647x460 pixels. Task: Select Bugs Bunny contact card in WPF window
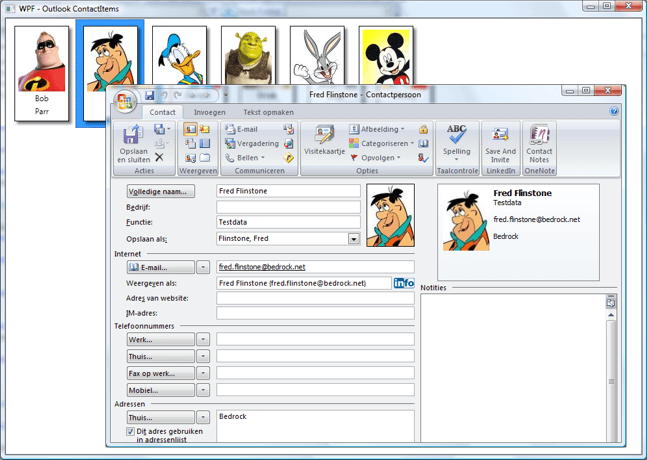tap(317, 55)
